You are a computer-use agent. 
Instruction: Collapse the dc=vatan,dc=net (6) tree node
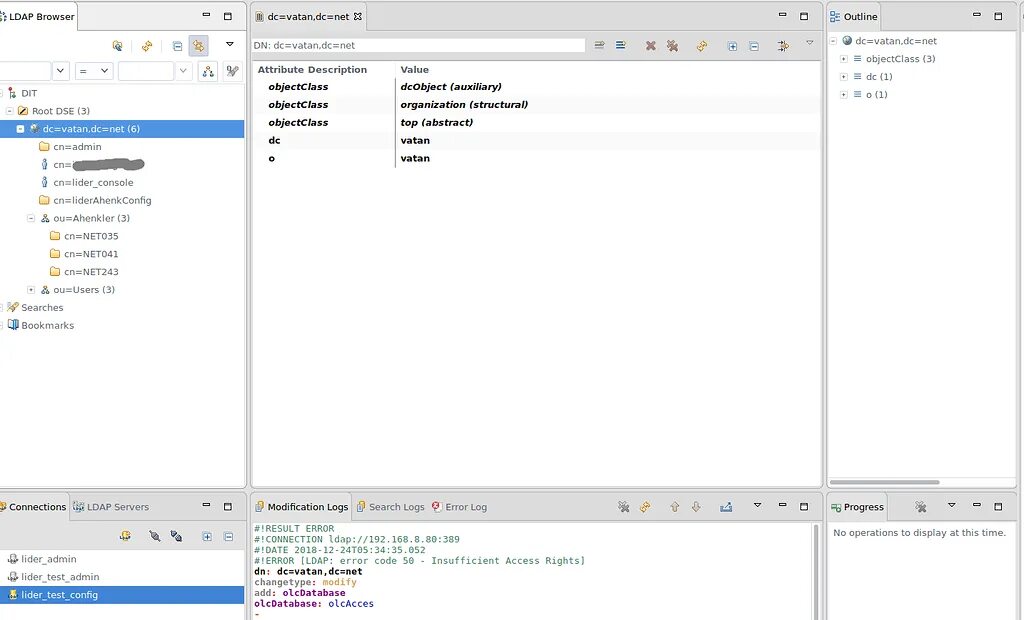[x=20, y=129]
